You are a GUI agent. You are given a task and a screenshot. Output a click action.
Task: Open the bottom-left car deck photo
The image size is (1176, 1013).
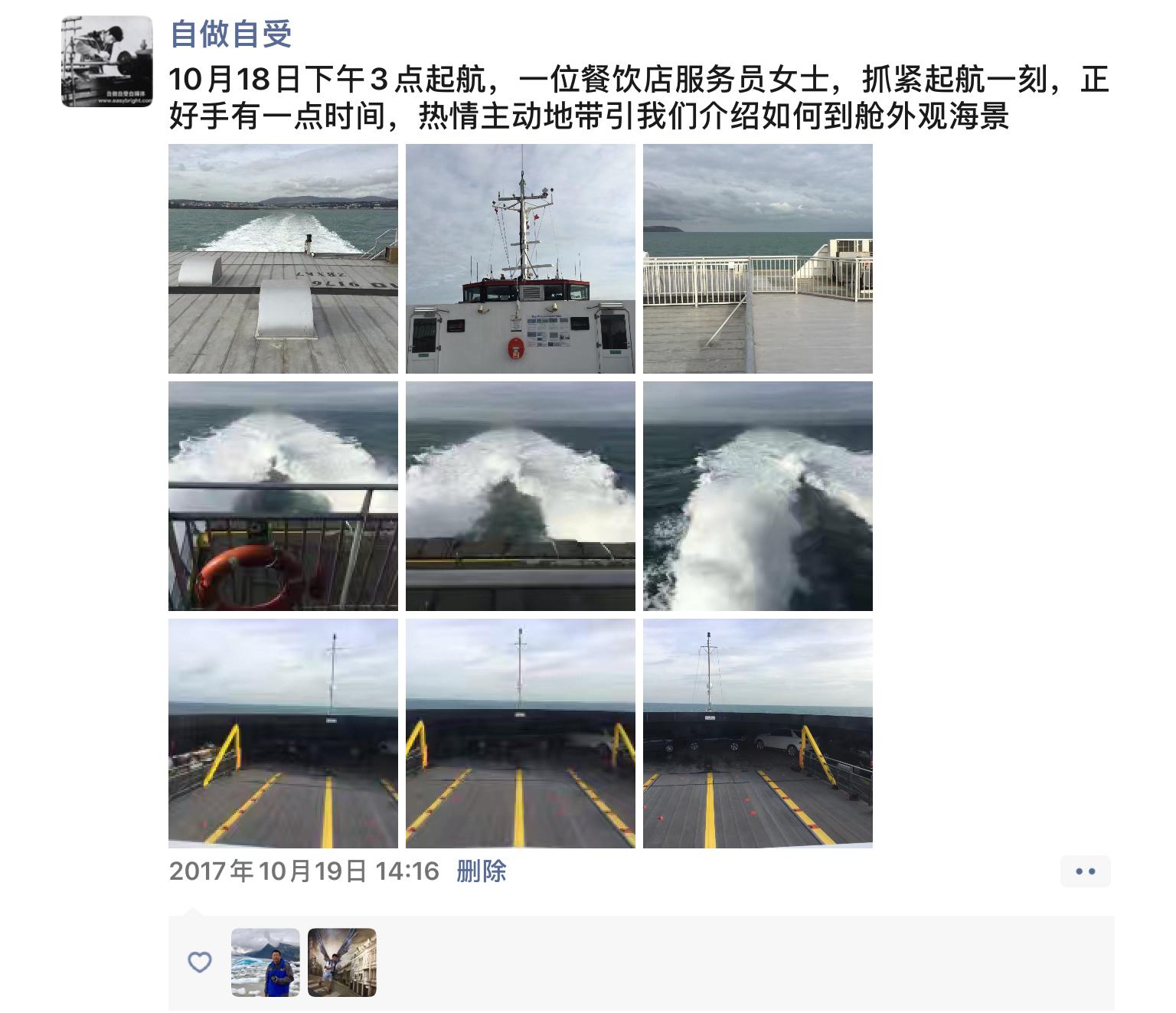283,734
